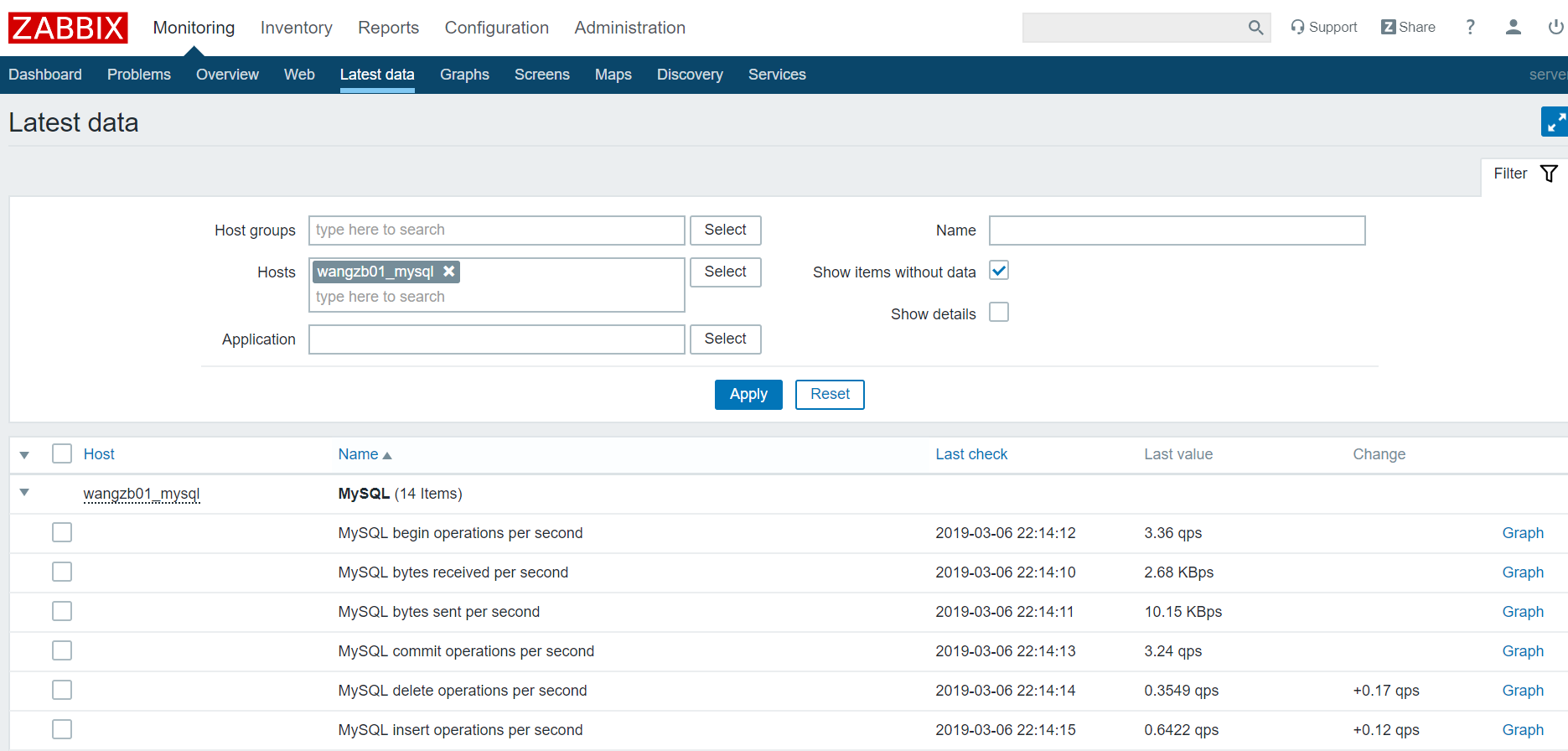
Task: Open the Support link
Action: pyautogui.click(x=1323, y=27)
